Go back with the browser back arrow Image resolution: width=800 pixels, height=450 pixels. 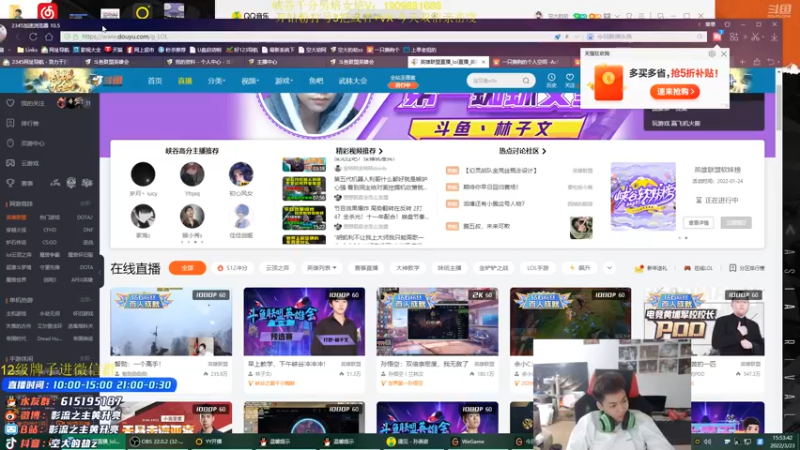(17, 37)
